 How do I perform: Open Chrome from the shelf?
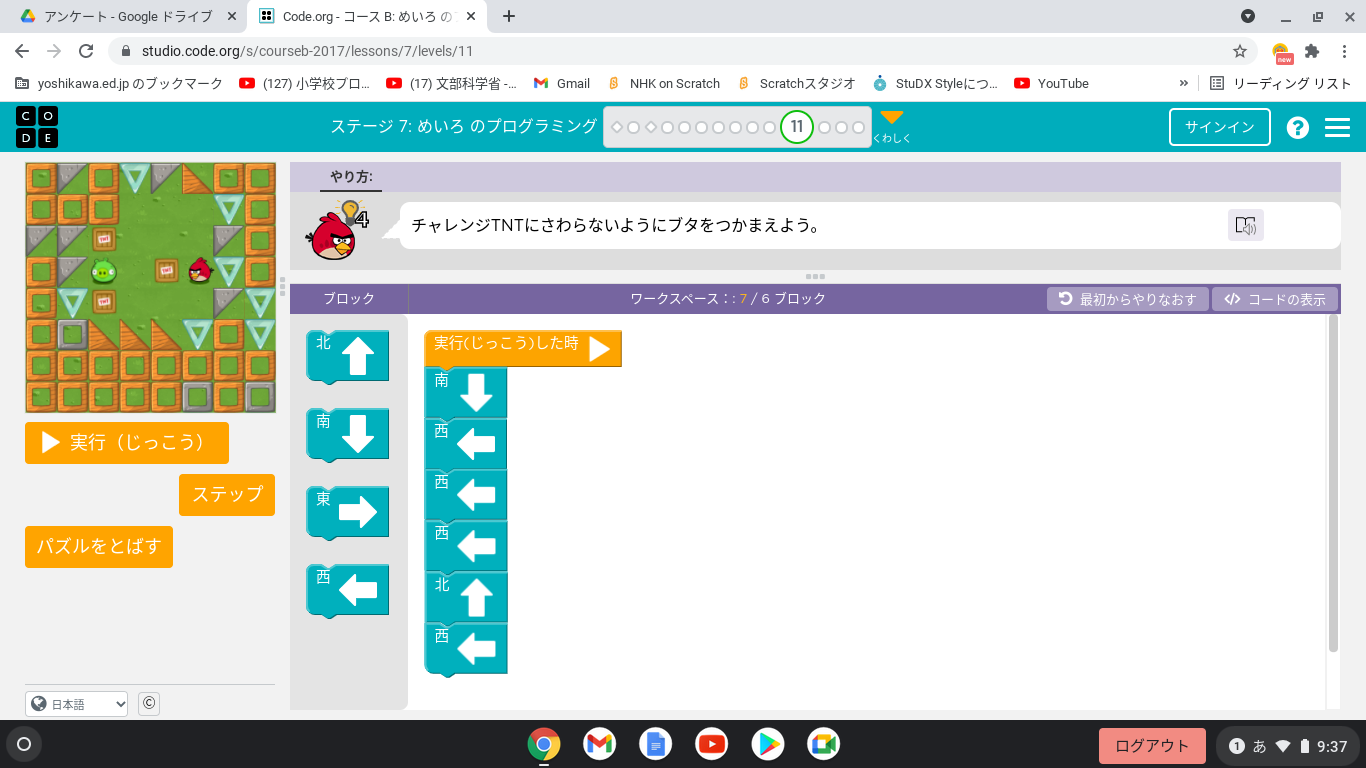[x=544, y=744]
